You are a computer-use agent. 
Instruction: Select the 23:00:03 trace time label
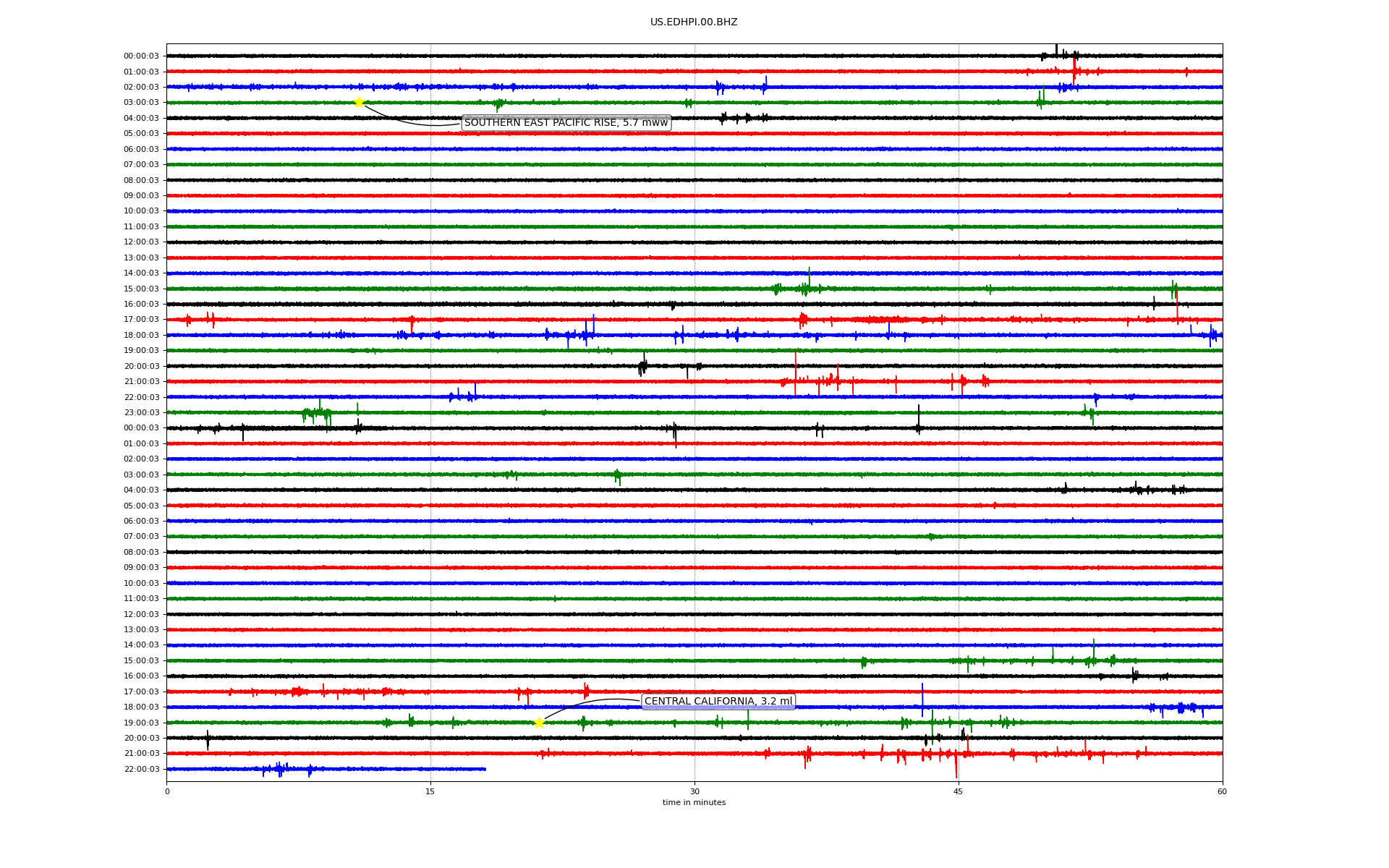click(x=141, y=413)
